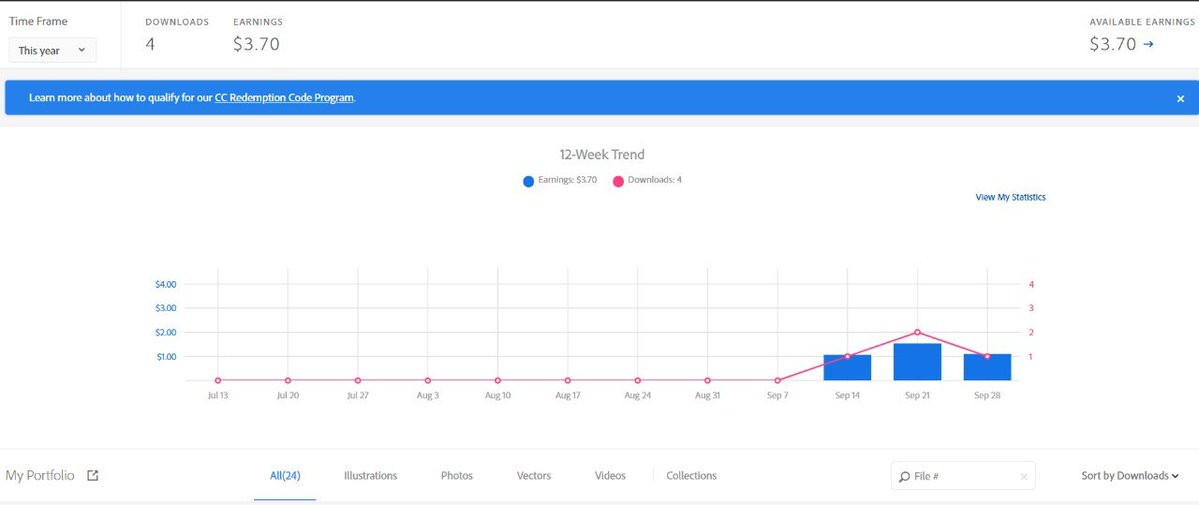Switch to the Vectors tab
The height and width of the screenshot is (505, 1199).
point(534,476)
